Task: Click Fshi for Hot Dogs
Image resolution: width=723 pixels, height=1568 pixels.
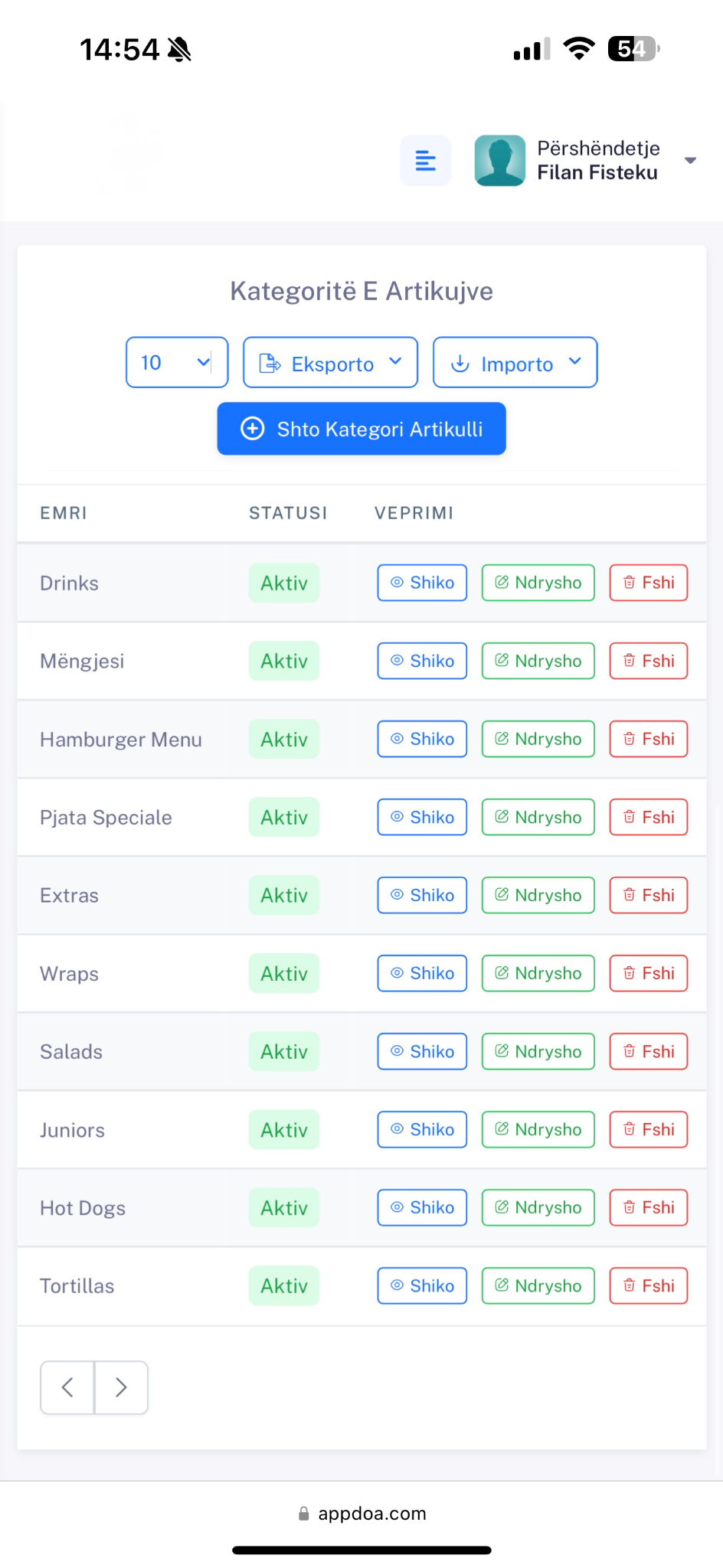Action: (648, 1207)
